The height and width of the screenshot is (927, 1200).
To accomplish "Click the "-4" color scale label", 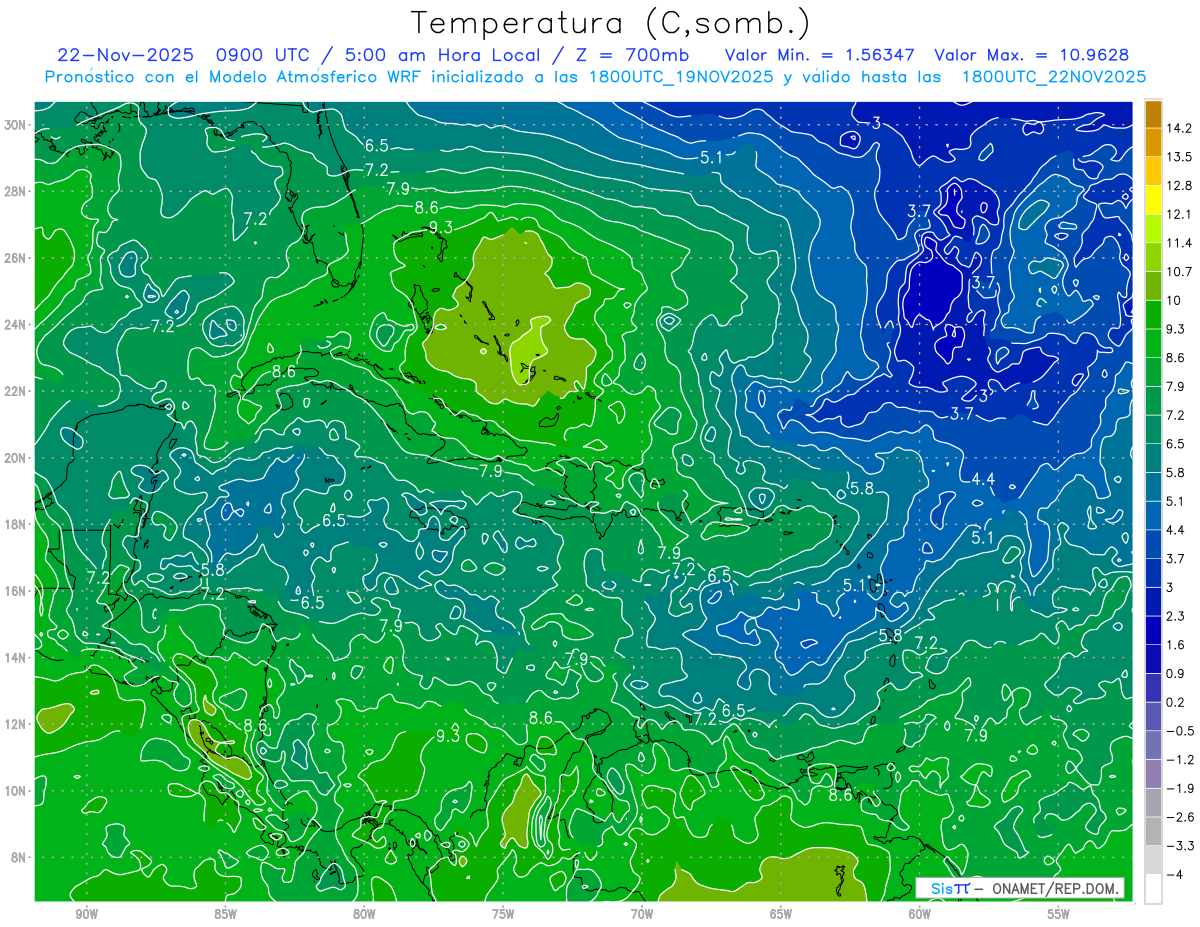I will point(1175,875).
